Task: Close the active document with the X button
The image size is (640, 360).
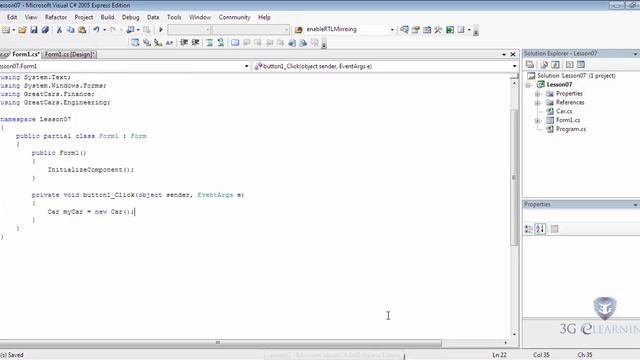Action: pyautogui.click(x=513, y=54)
